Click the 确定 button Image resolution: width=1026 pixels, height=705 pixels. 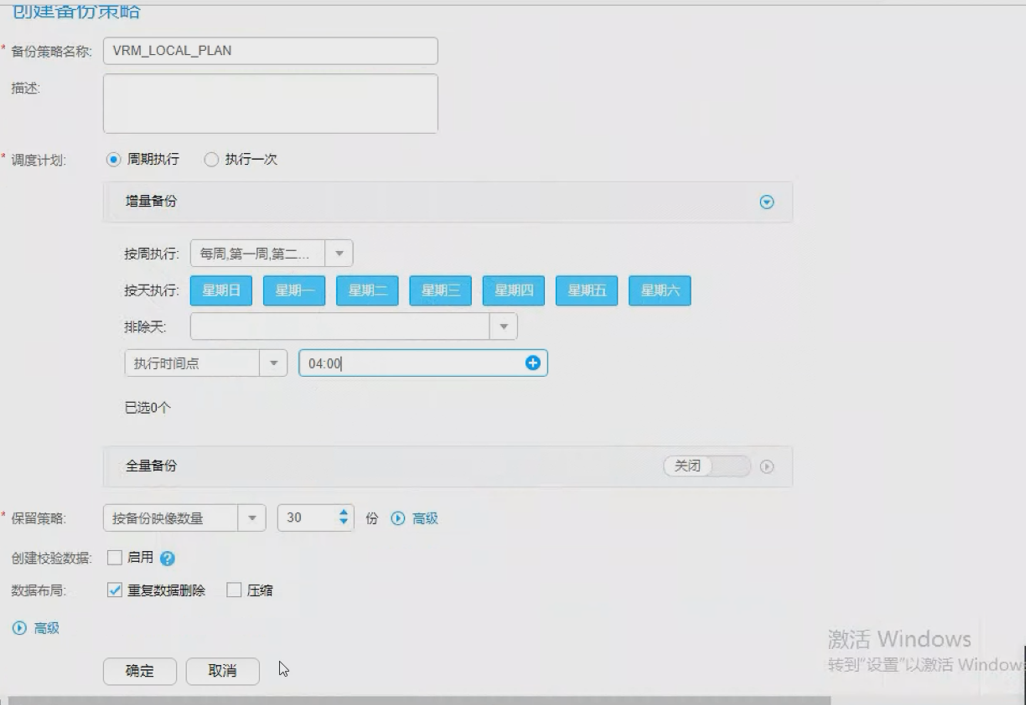pyautogui.click(x=140, y=671)
